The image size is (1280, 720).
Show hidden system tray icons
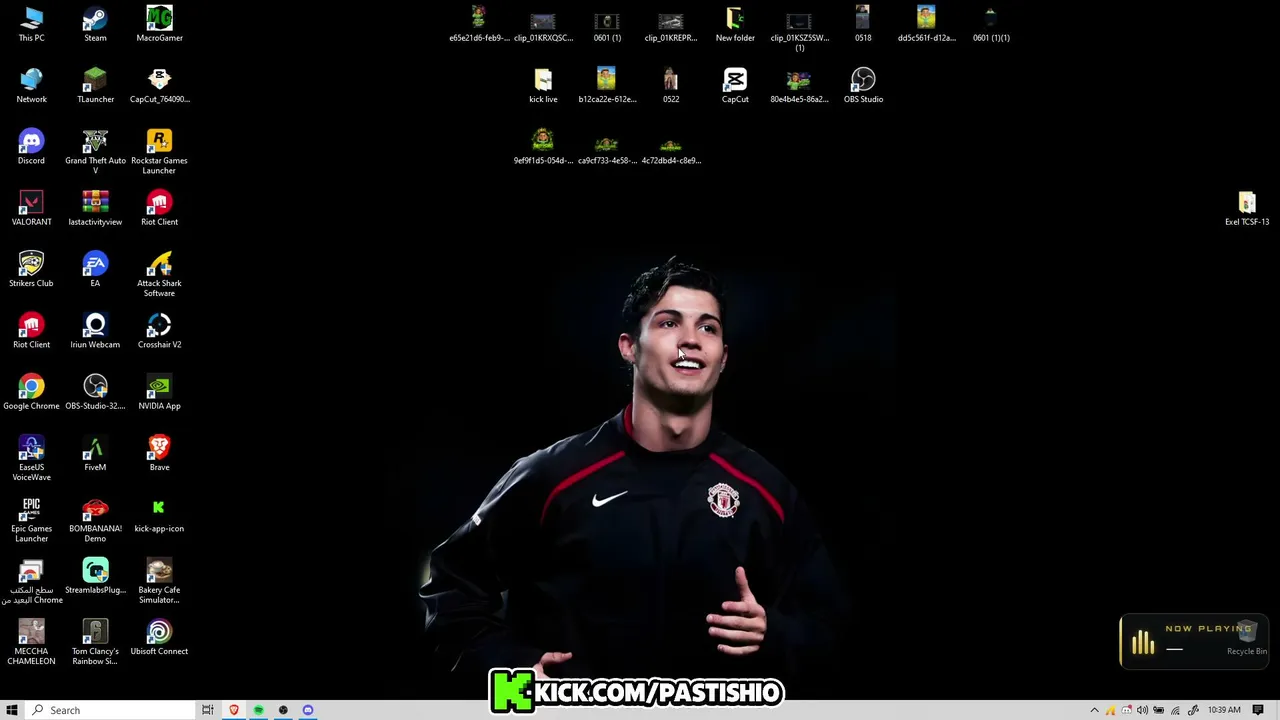(x=1094, y=710)
